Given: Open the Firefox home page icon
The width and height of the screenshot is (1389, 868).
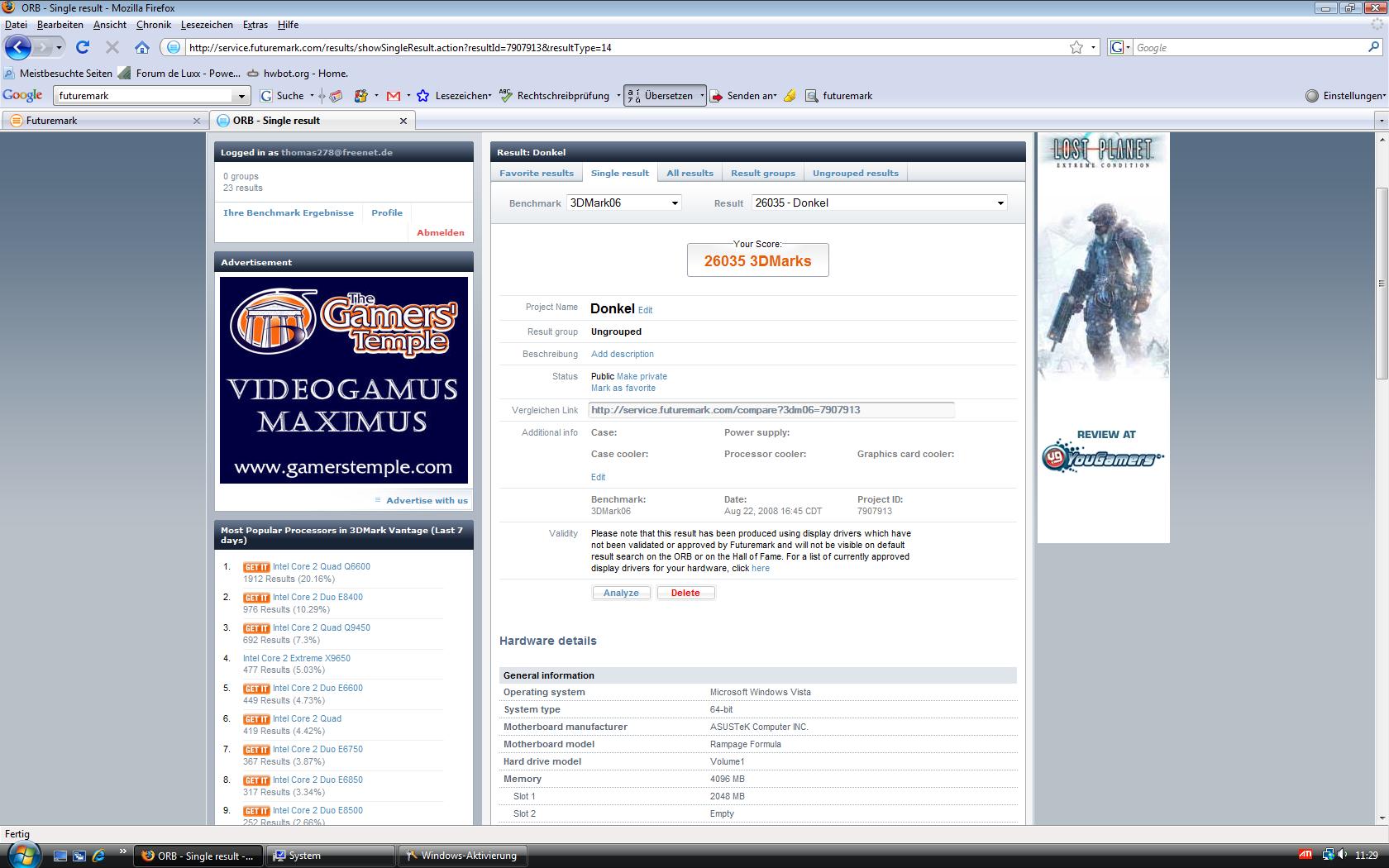Looking at the screenshot, I should (x=142, y=47).
